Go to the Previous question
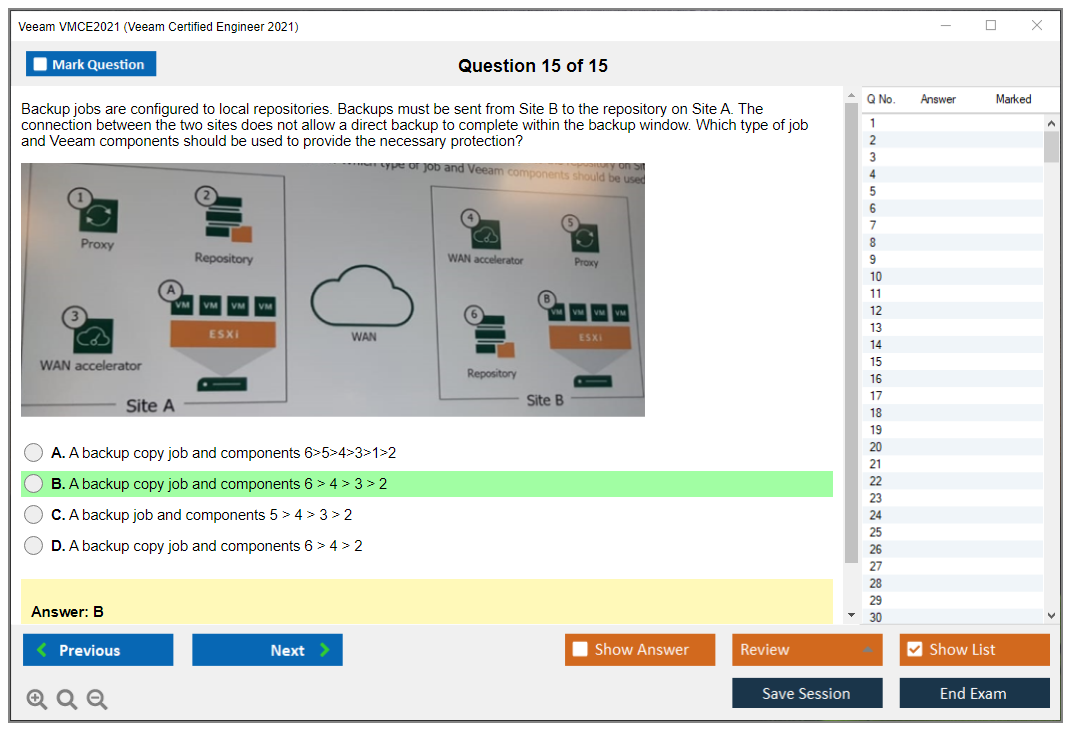 98,650
